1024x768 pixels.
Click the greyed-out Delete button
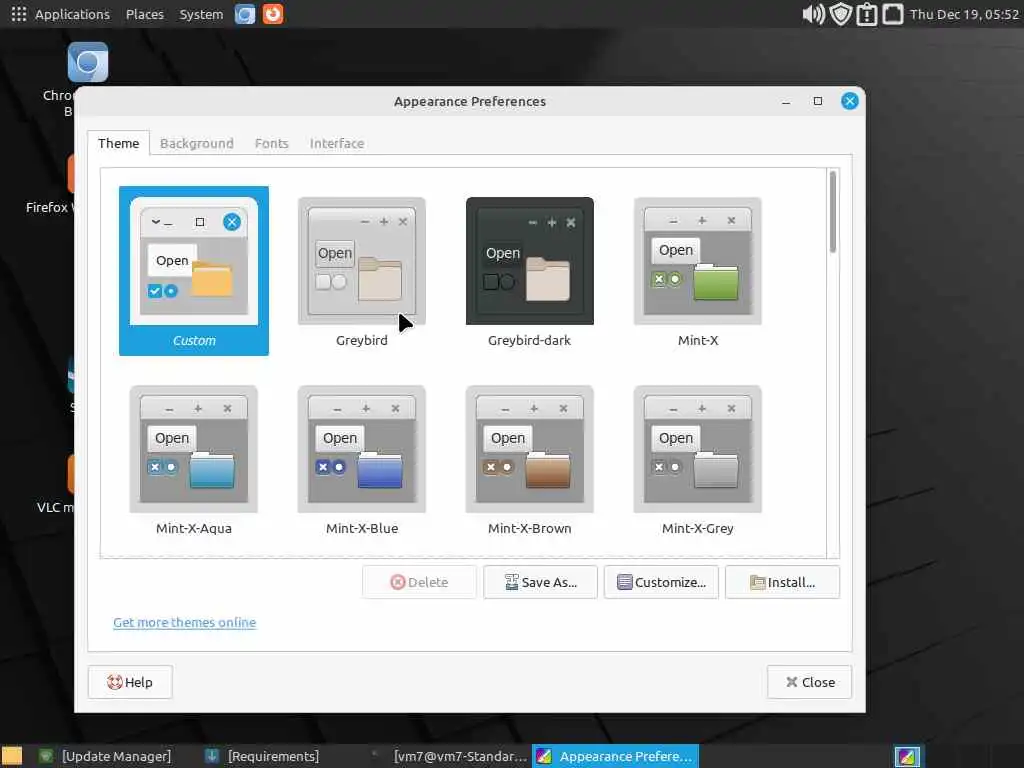pyautogui.click(x=419, y=582)
